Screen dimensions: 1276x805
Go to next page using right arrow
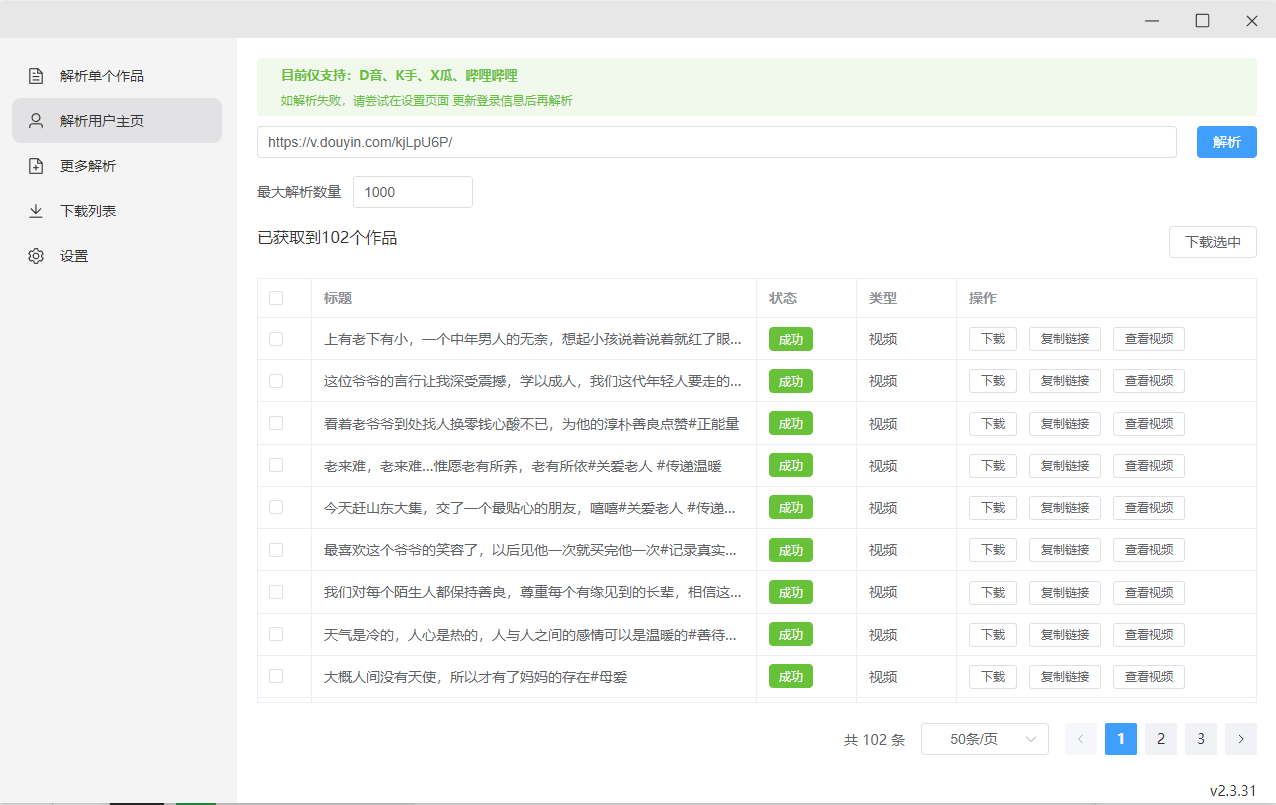coord(1240,739)
